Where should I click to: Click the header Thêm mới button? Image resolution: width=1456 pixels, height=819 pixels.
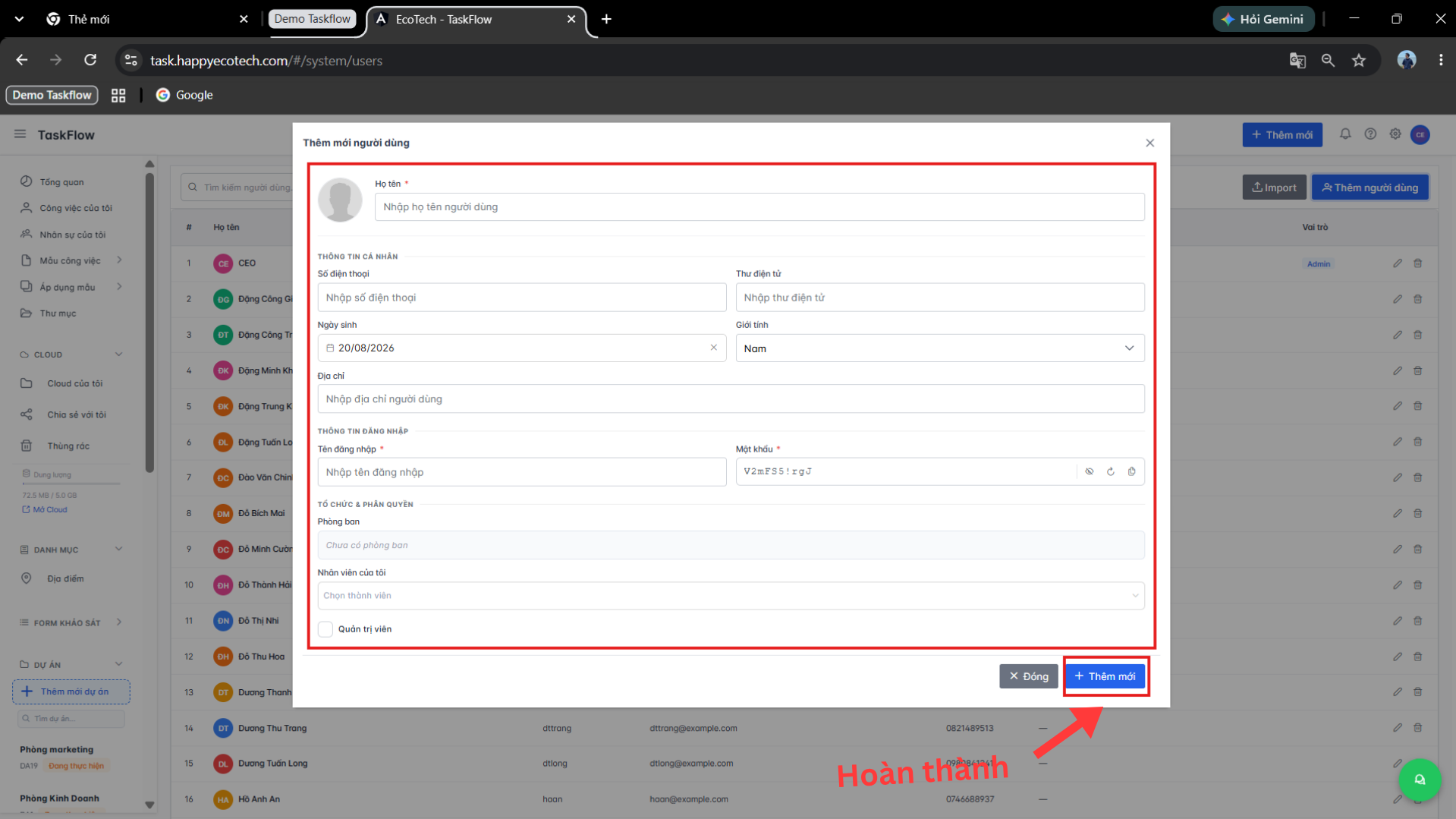(1281, 135)
